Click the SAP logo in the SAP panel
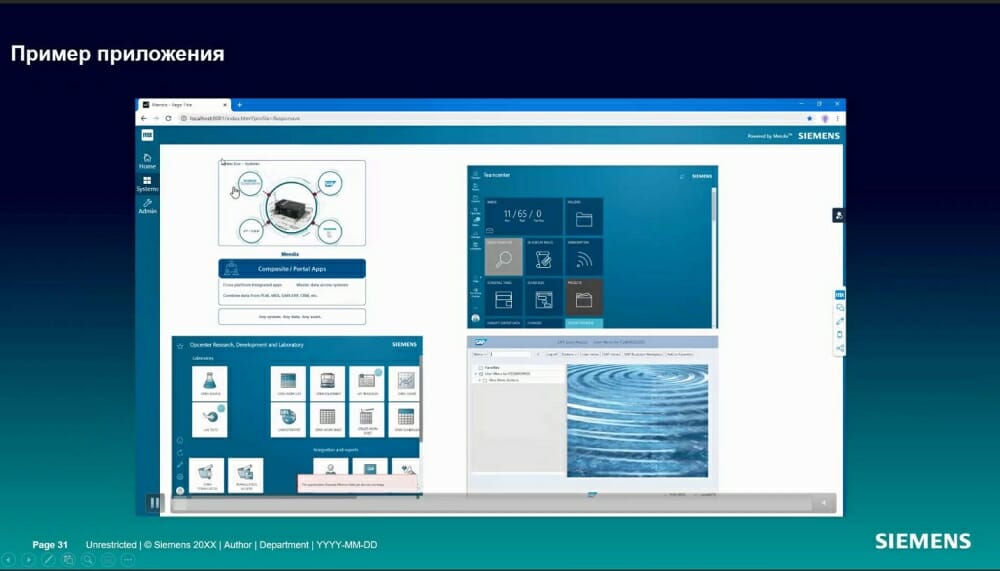 [480, 342]
